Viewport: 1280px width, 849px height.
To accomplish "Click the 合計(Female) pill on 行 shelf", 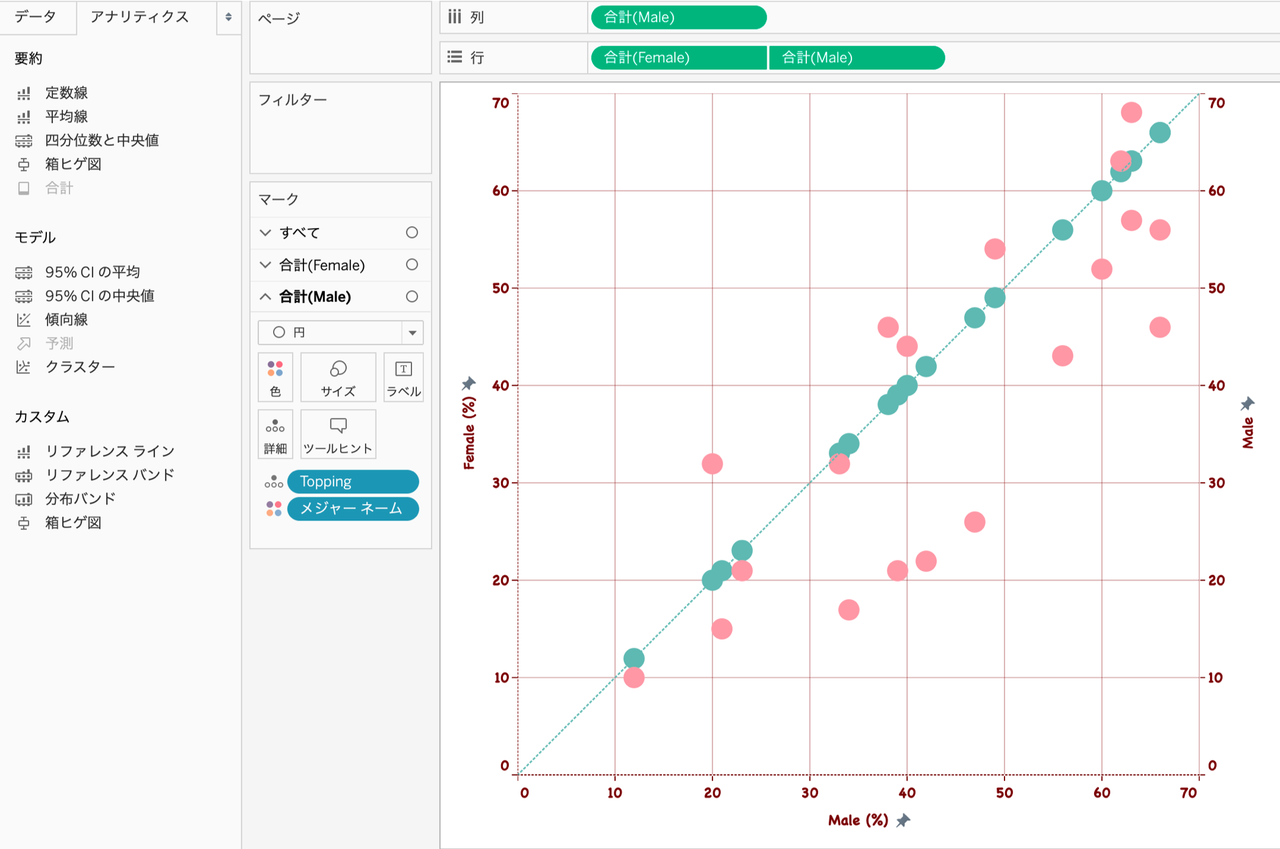I will 679,58.
